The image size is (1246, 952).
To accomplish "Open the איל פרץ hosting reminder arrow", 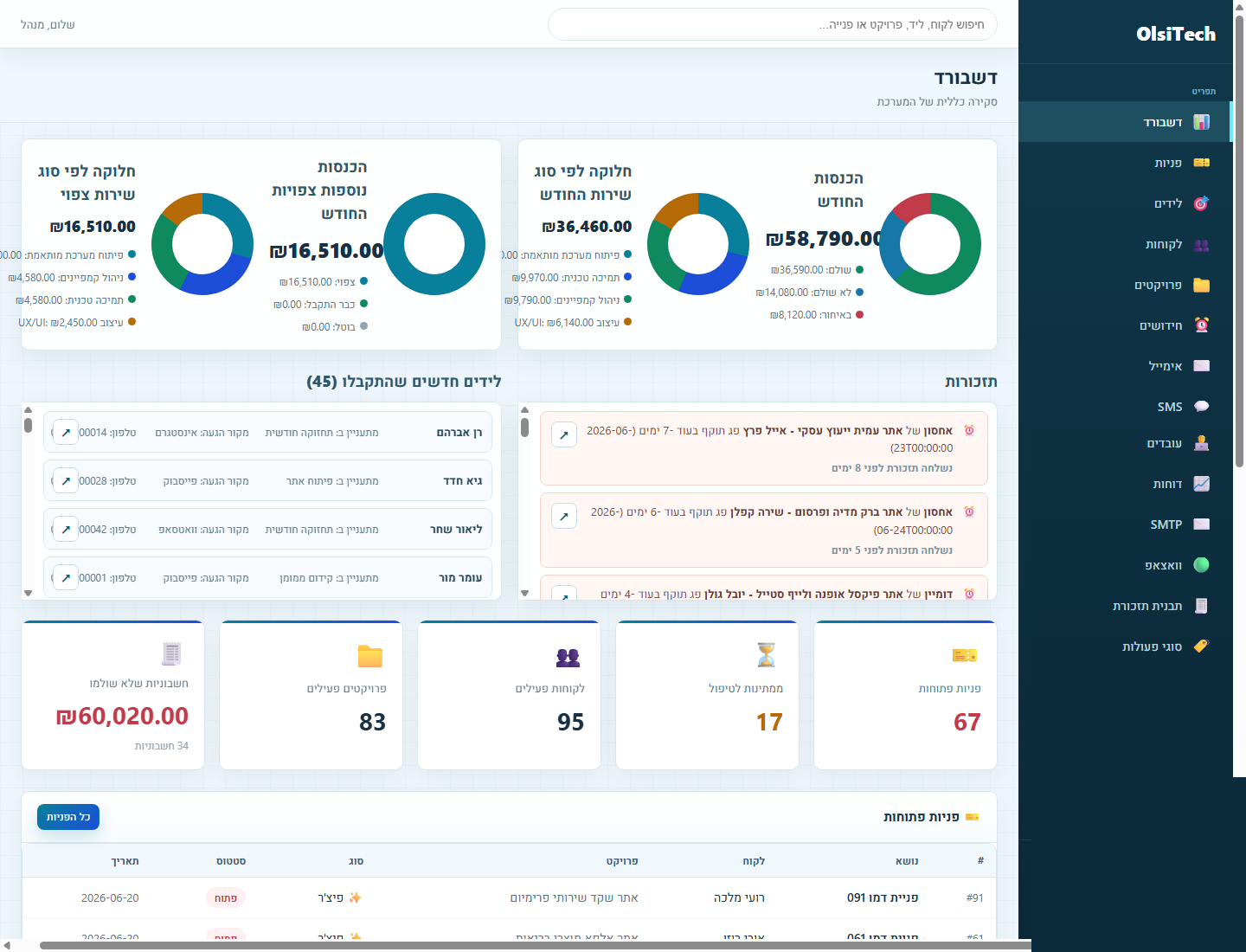I will tap(564, 435).
